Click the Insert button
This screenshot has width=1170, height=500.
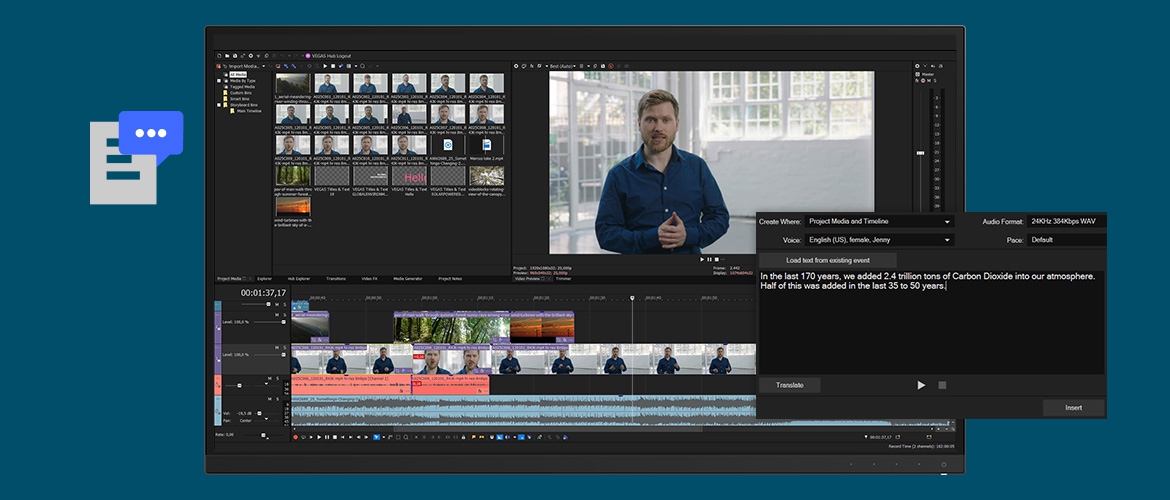(x=1073, y=408)
